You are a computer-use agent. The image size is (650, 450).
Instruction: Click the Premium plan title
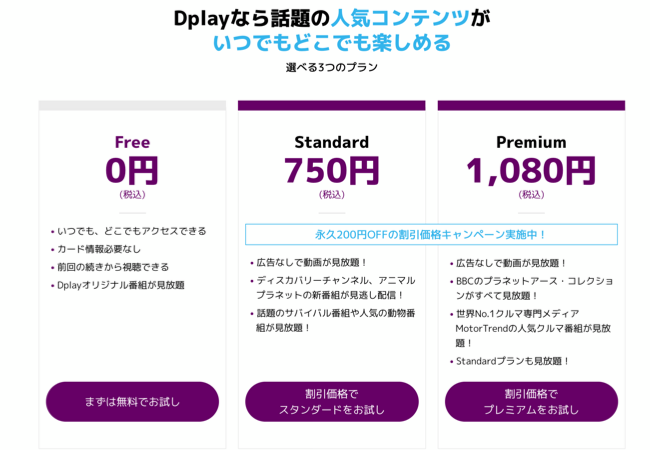(531, 142)
